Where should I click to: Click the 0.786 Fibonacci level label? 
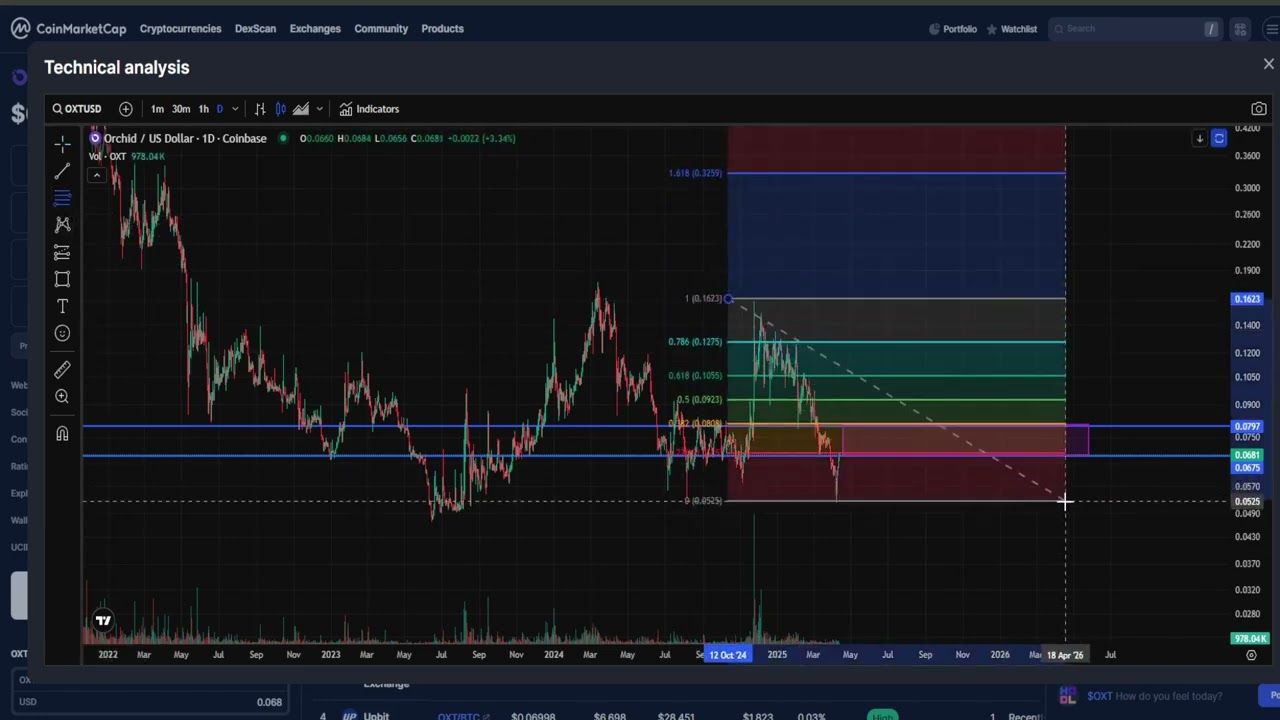point(695,342)
